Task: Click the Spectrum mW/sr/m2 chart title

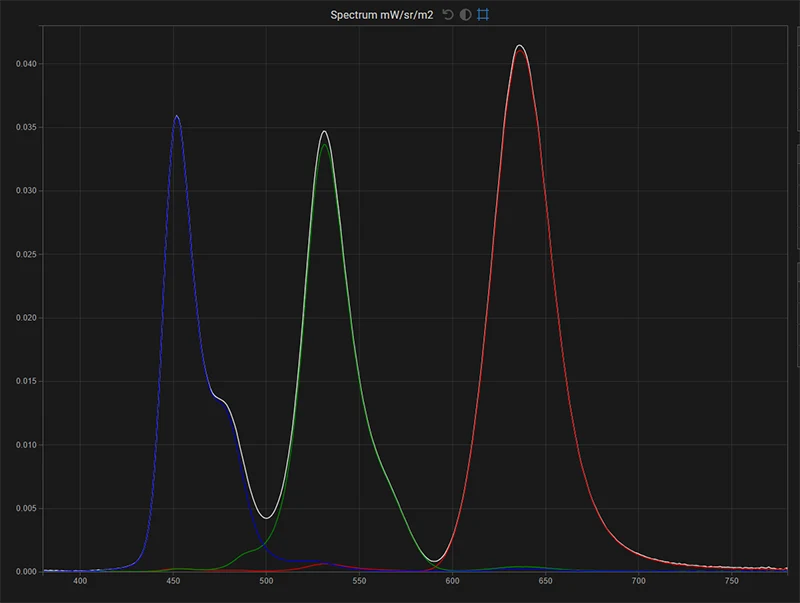Action: coord(381,15)
